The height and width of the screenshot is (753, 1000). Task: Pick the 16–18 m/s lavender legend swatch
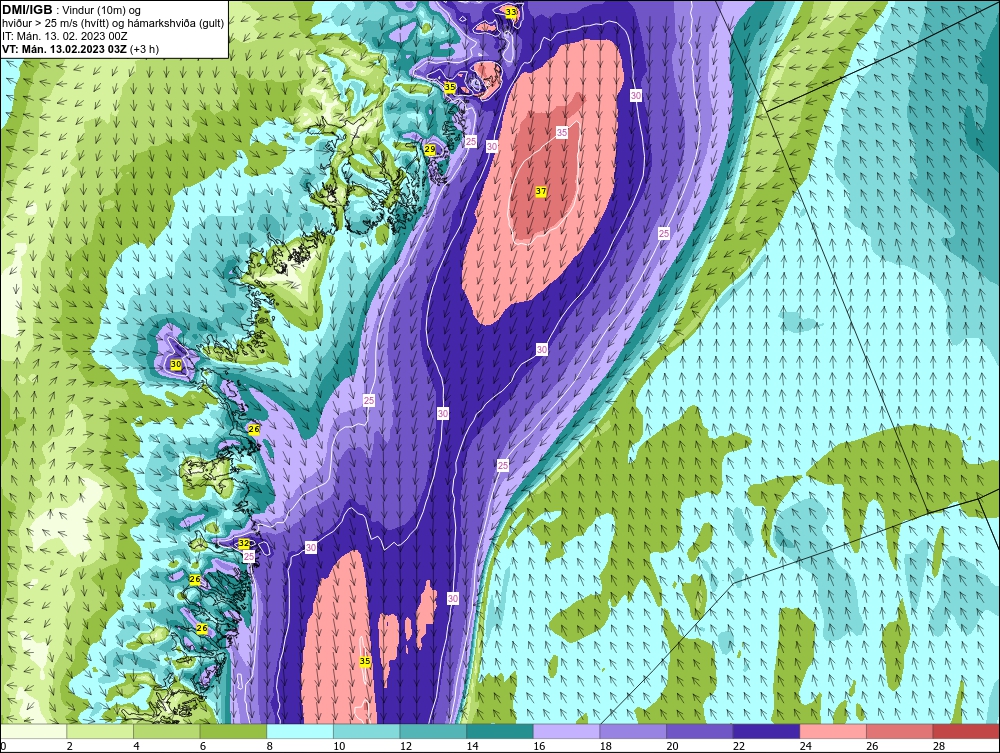pos(566,731)
